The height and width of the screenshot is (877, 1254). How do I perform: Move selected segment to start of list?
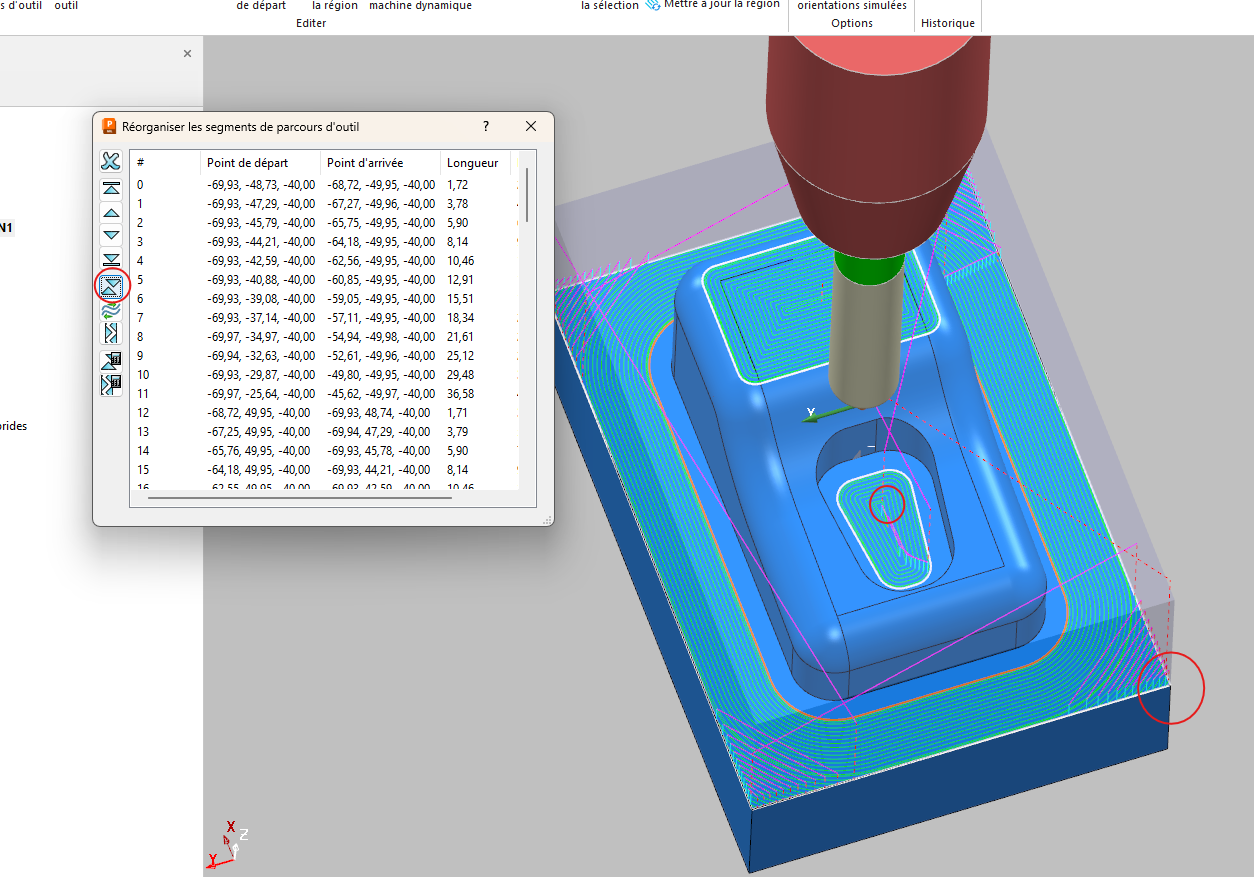click(111, 188)
